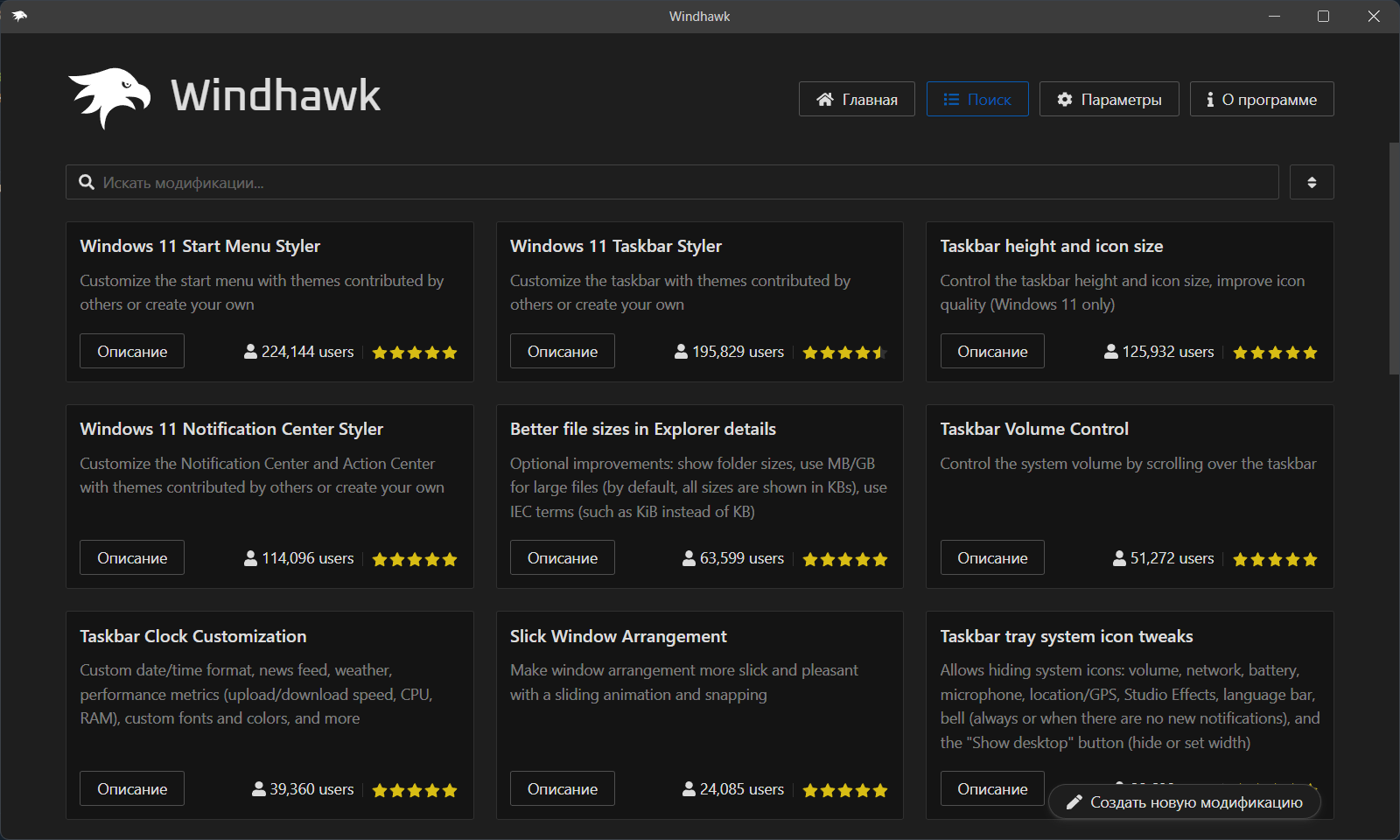This screenshot has width=1400, height=840.
Task: Click the Windhawk icon in the title bar
Action: 19,16
